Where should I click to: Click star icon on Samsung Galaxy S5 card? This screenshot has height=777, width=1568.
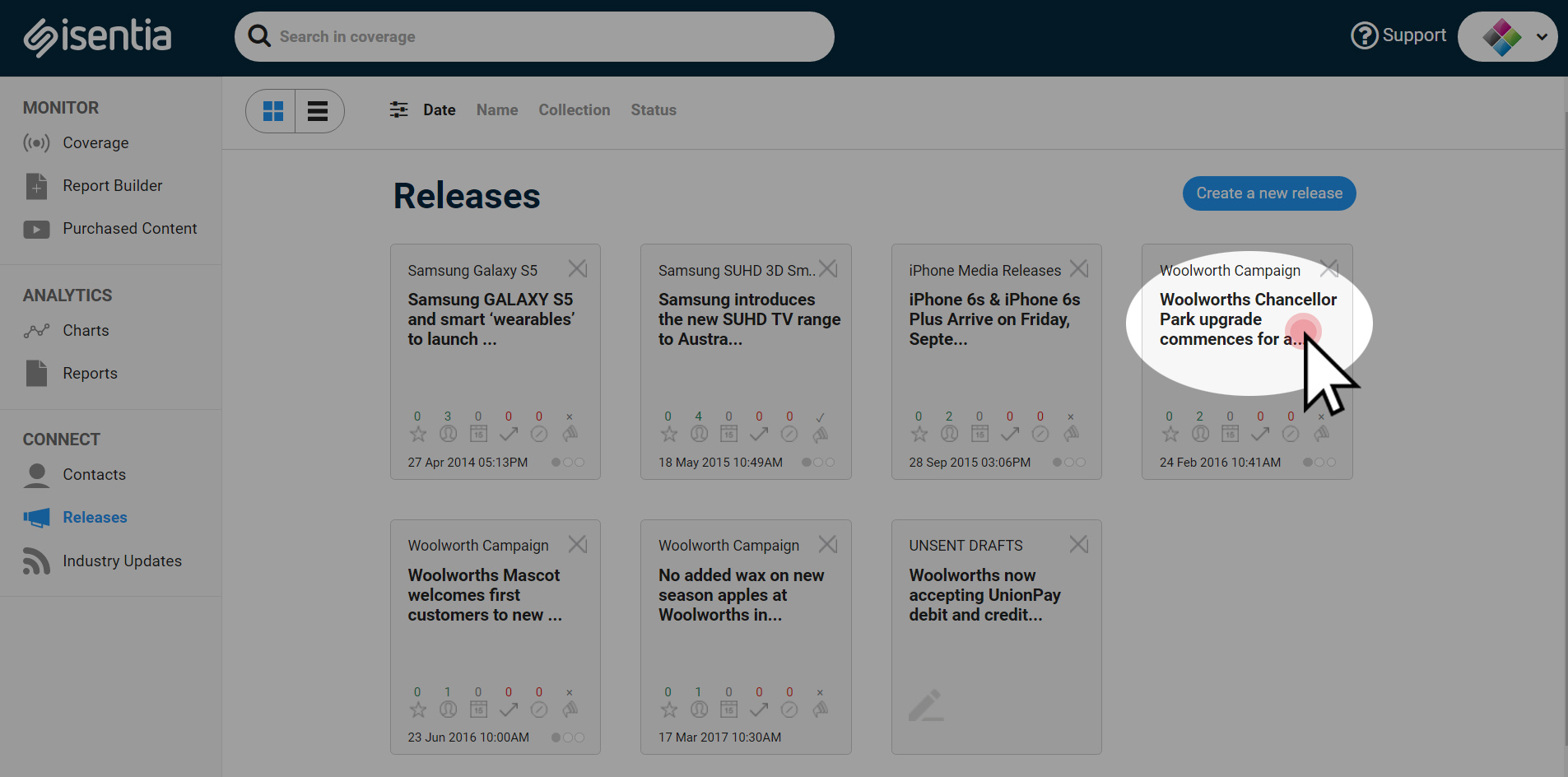coord(418,434)
